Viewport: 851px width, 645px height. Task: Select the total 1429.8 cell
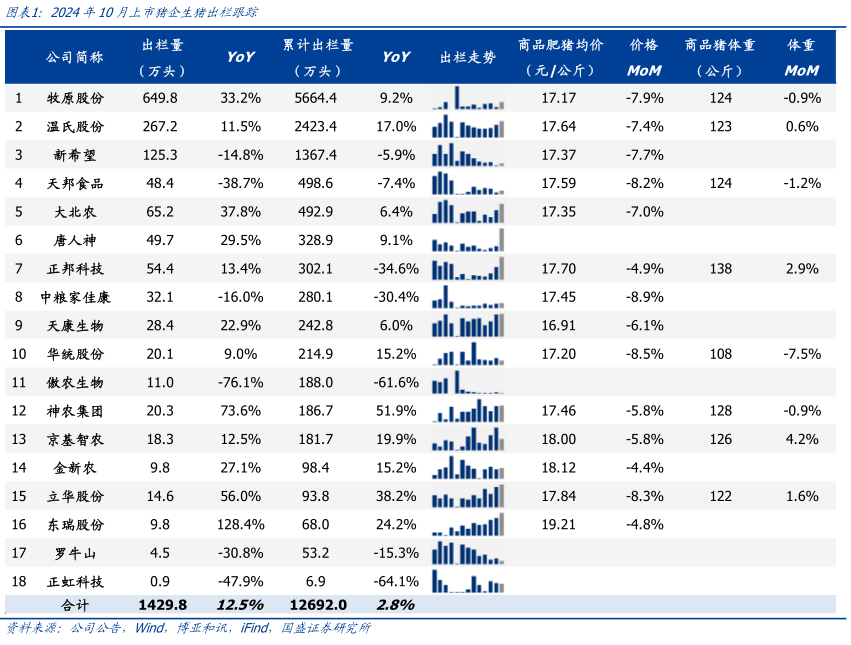(x=161, y=605)
